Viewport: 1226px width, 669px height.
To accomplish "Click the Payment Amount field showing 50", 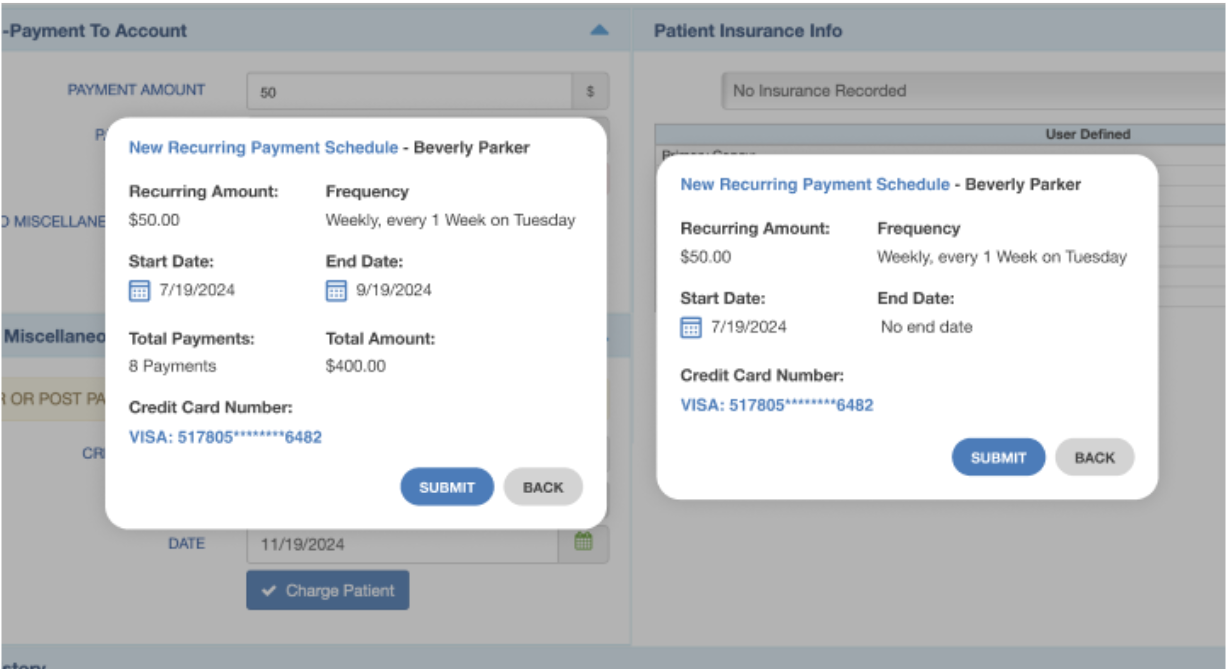I will pyautogui.click(x=410, y=92).
